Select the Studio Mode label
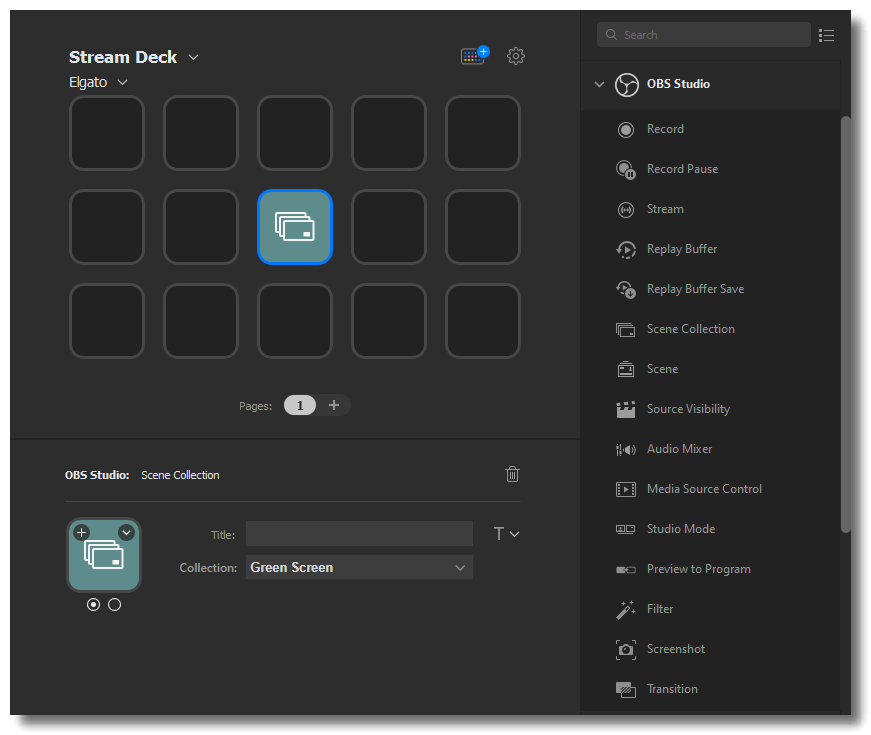Screen dimensions: 871x735 [x=680, y=529]
